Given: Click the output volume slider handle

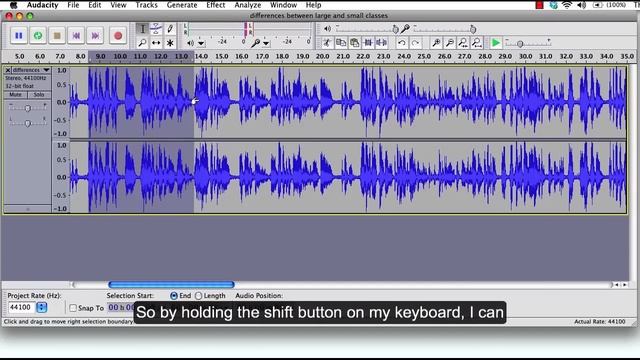Looking at the screenshot, I should point(395,29).
